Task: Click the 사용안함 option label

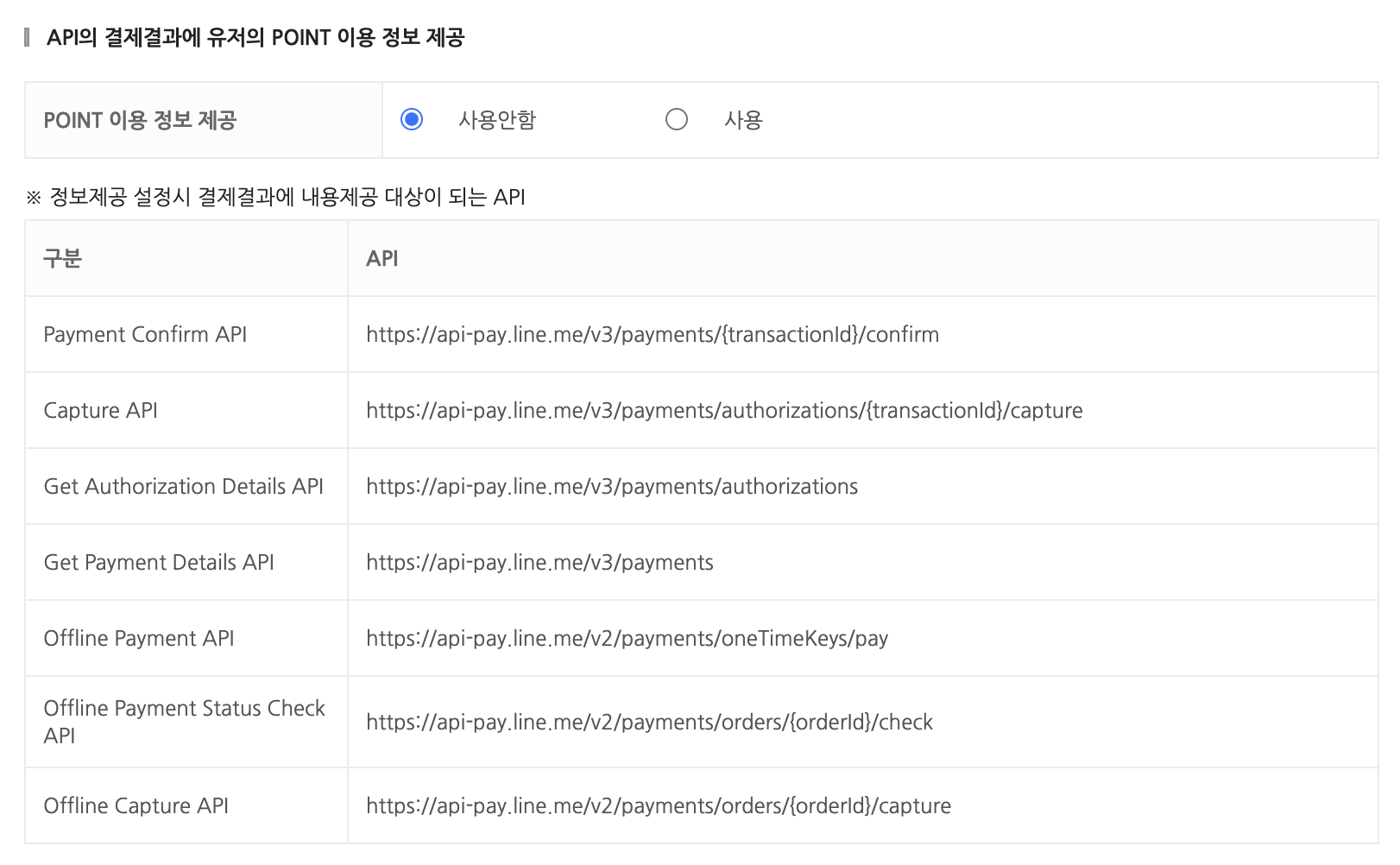Action: click(497, 120)
